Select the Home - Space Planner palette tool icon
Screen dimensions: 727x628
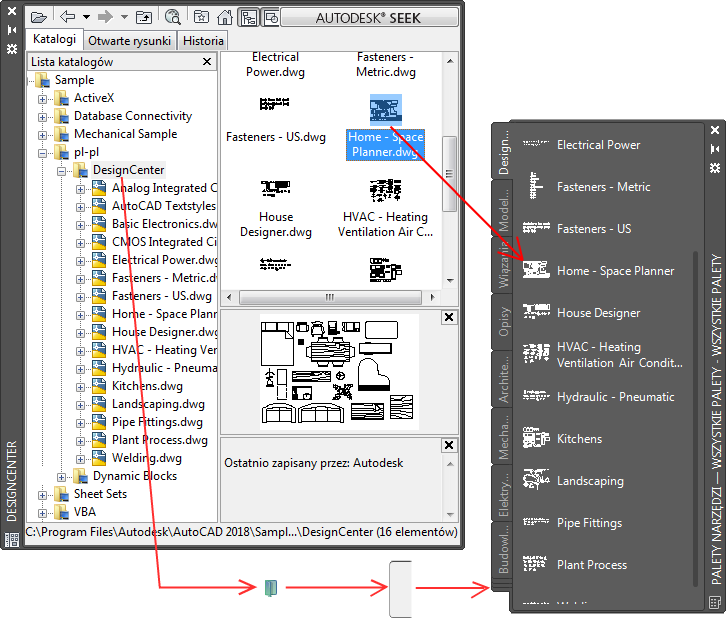click(x=536, y=269)
